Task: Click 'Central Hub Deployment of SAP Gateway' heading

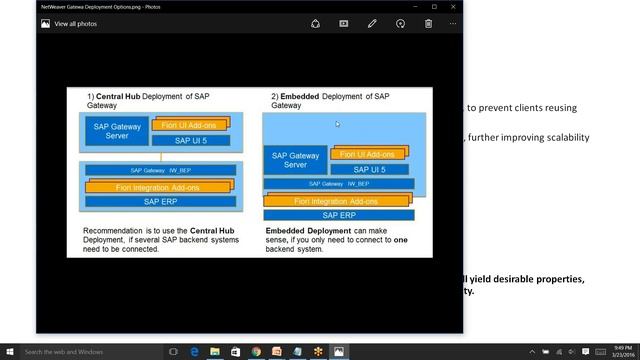Action: [148, 101]
